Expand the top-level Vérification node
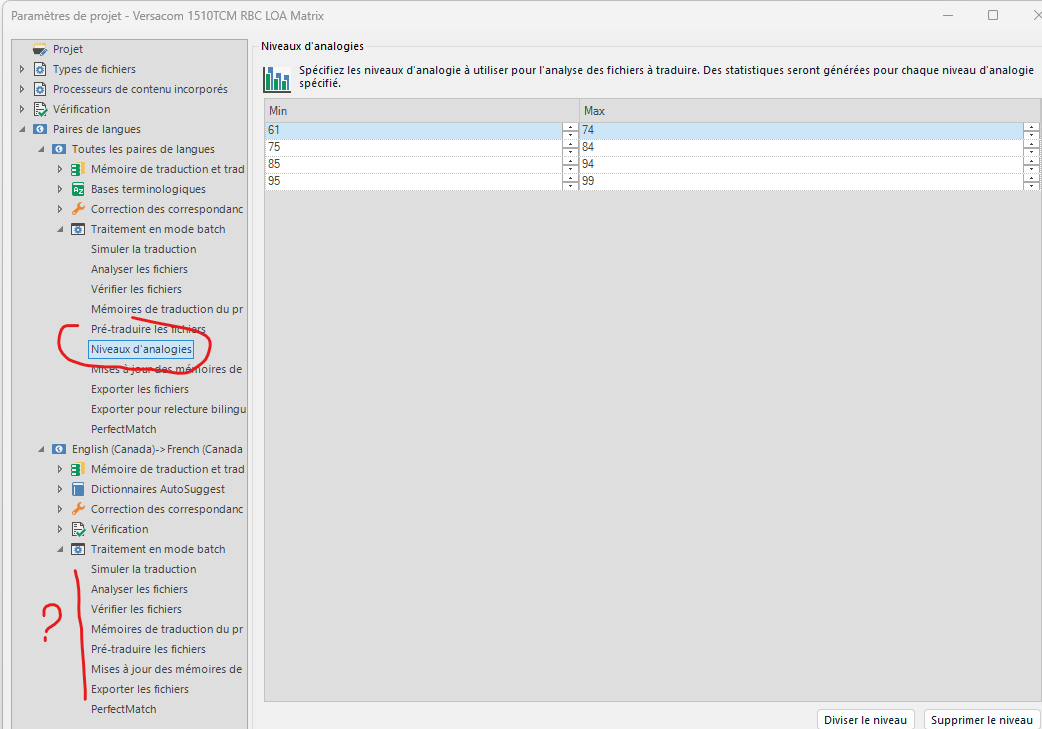The image size is (1042, 729). pyautogui.click(x=22, y=109)
